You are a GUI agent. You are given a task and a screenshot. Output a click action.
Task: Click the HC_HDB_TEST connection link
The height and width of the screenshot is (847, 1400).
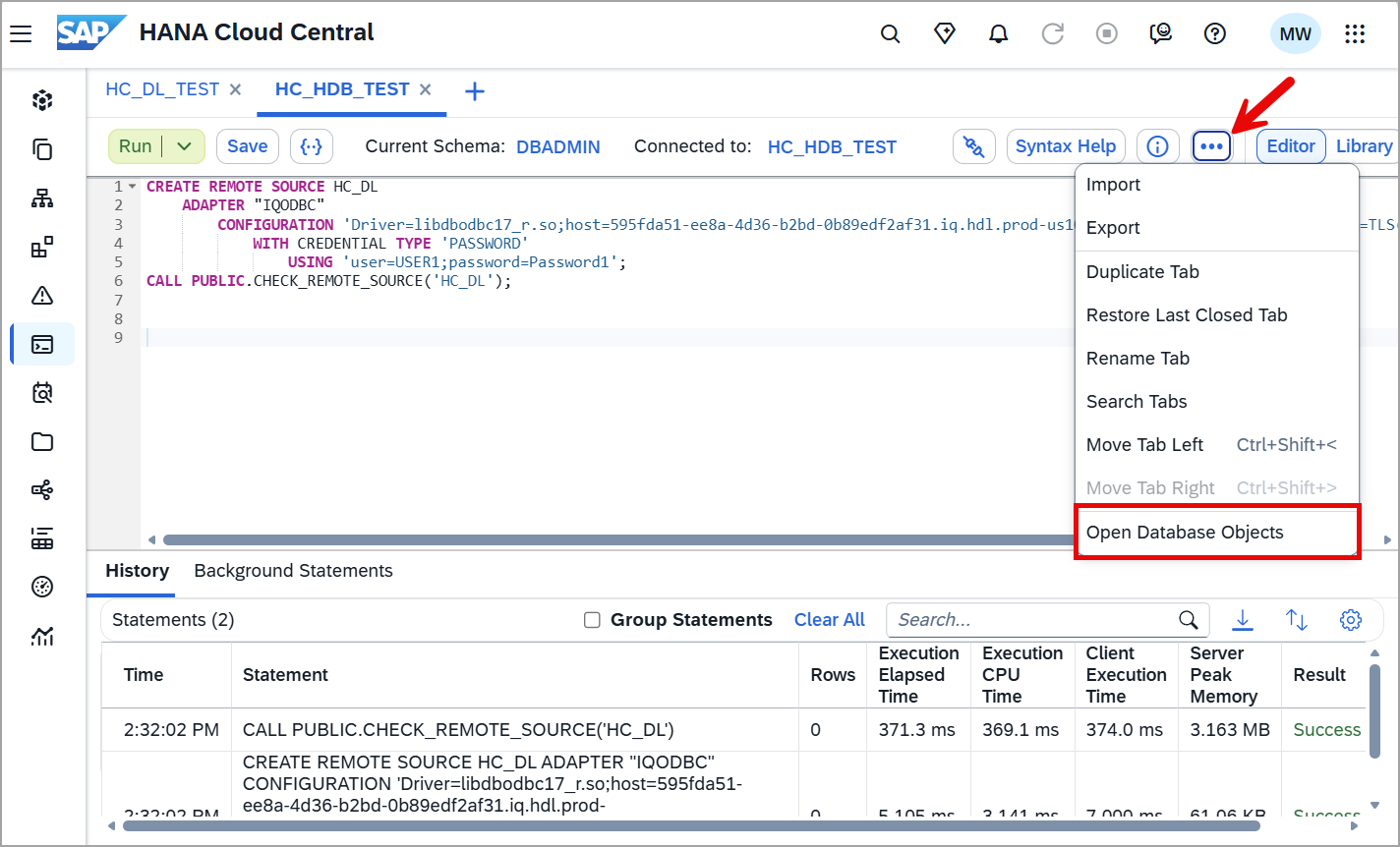832,146
